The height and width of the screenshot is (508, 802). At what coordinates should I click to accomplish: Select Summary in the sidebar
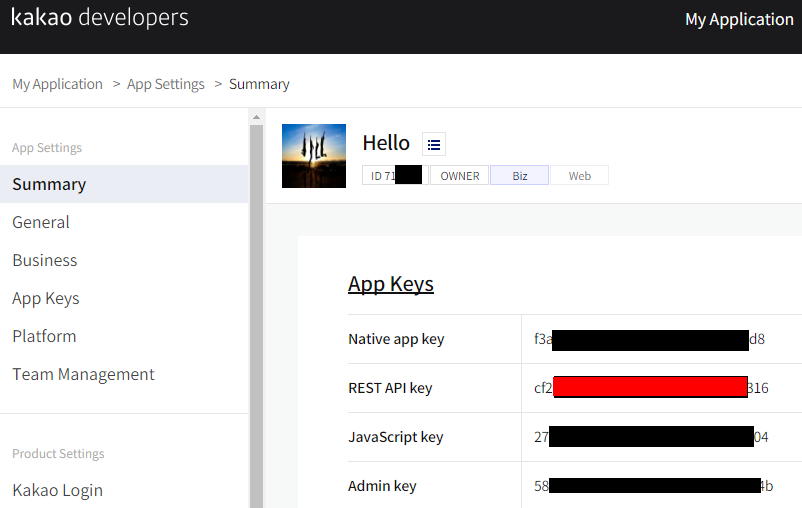pos(124,184)
